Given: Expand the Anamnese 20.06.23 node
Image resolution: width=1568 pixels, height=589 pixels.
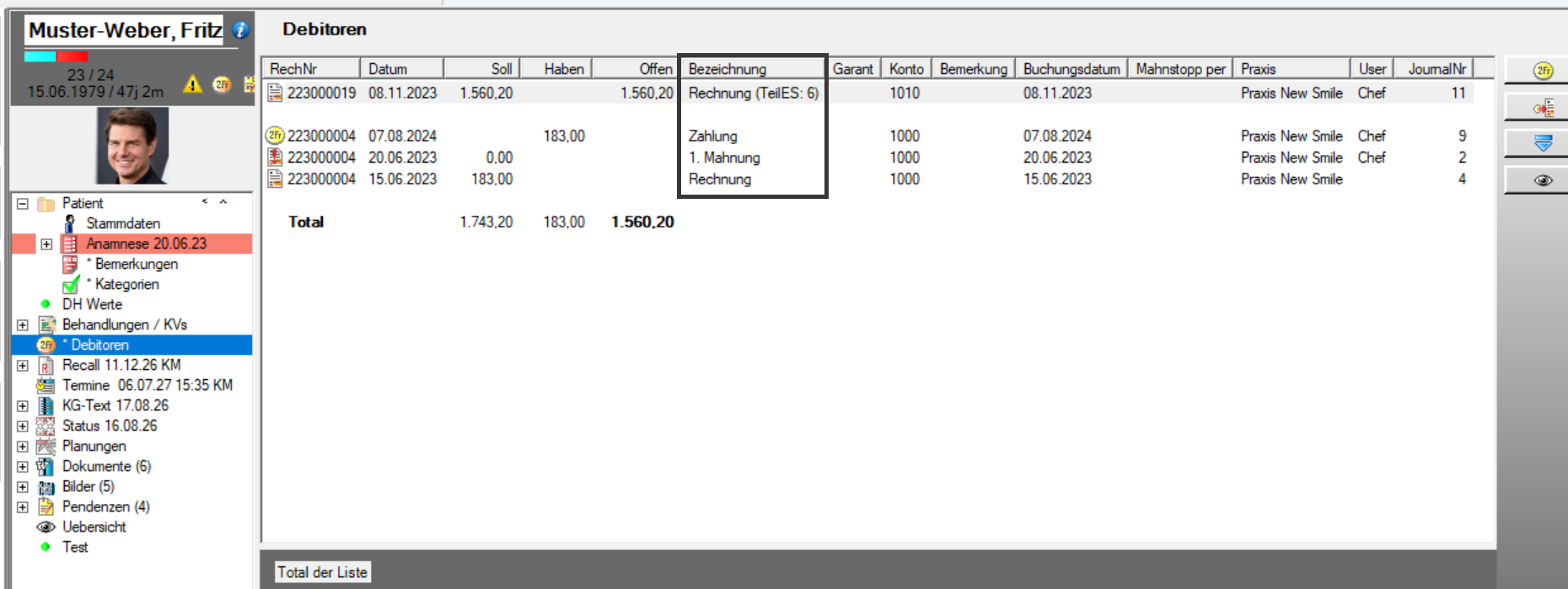Looking at the screenshot, I should pos(46,244).
